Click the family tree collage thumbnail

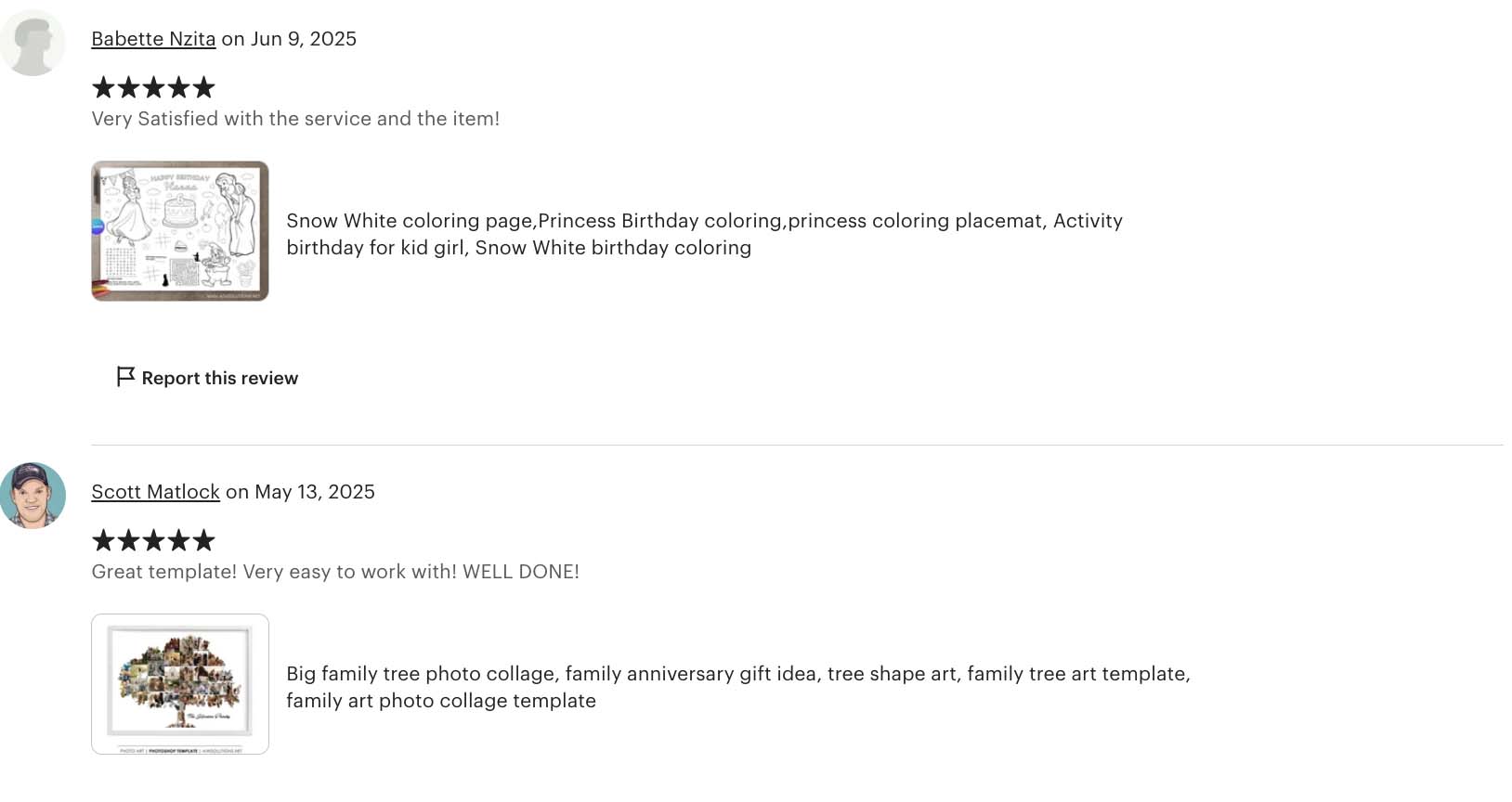pos(180,684)
